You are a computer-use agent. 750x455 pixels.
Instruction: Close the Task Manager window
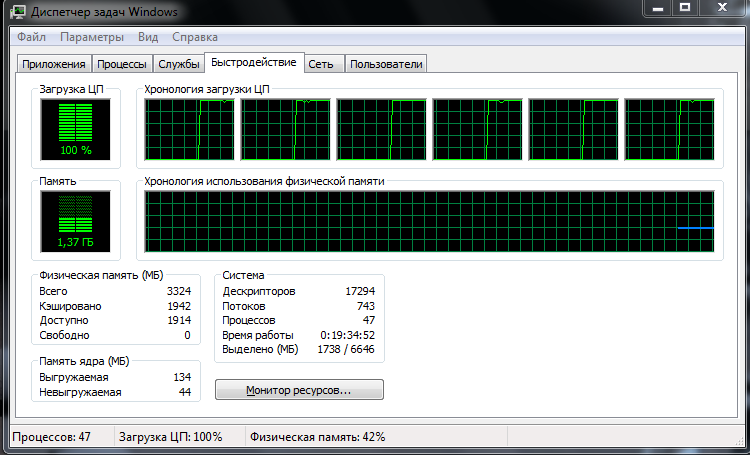click(x=722, y=8)
